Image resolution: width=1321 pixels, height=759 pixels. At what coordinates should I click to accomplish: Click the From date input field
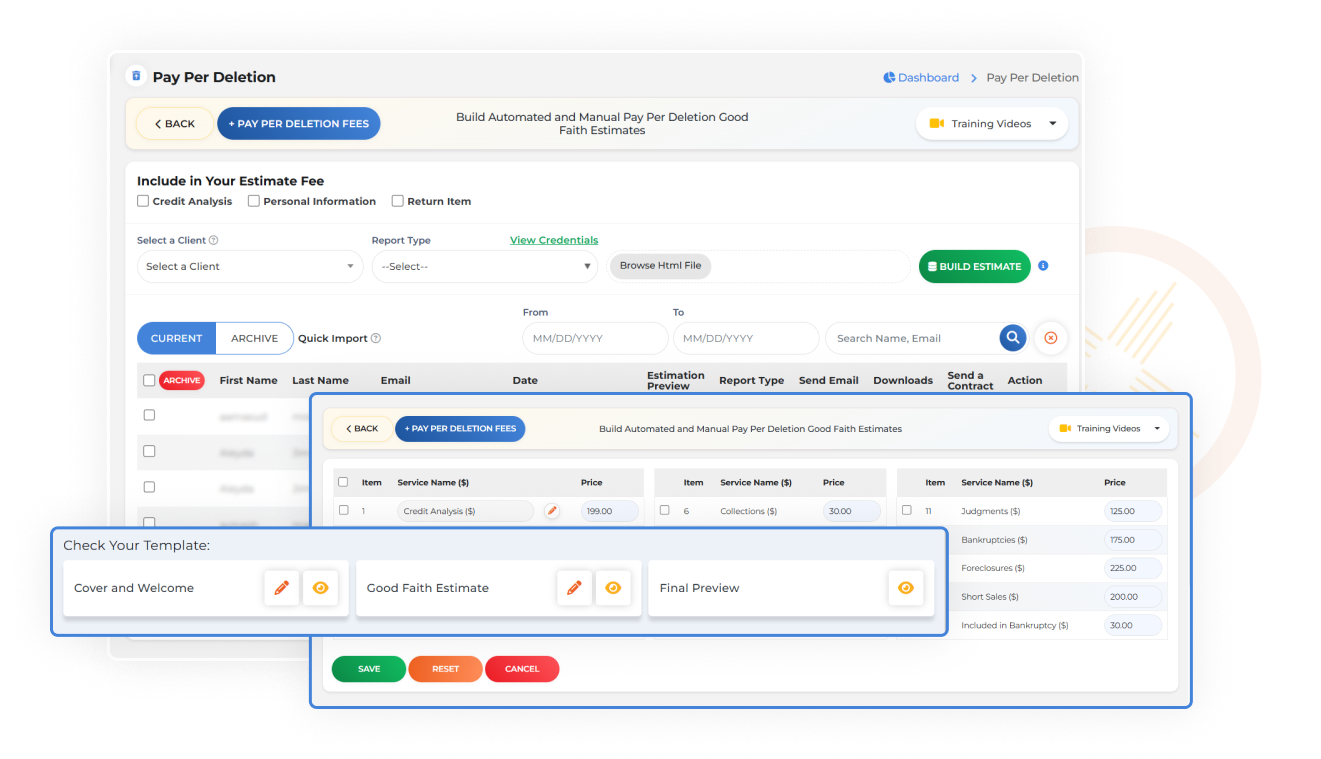594,338
